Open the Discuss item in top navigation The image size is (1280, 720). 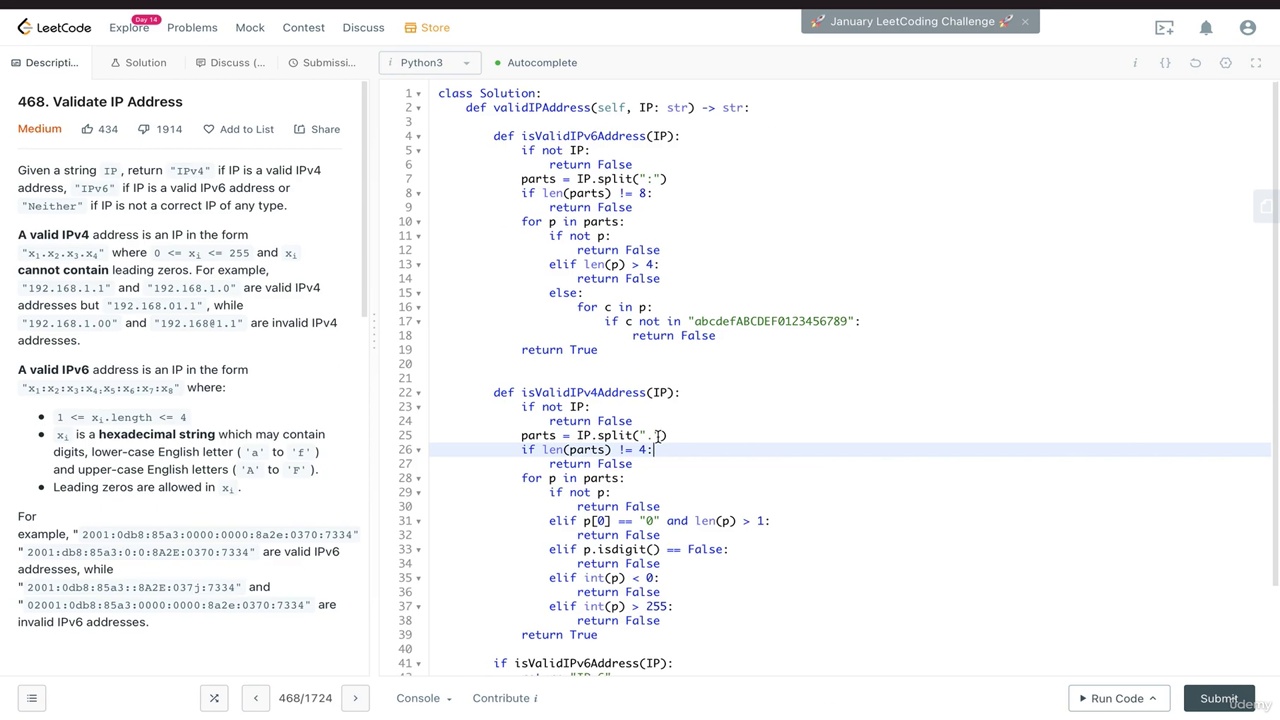tap(363, 28)
